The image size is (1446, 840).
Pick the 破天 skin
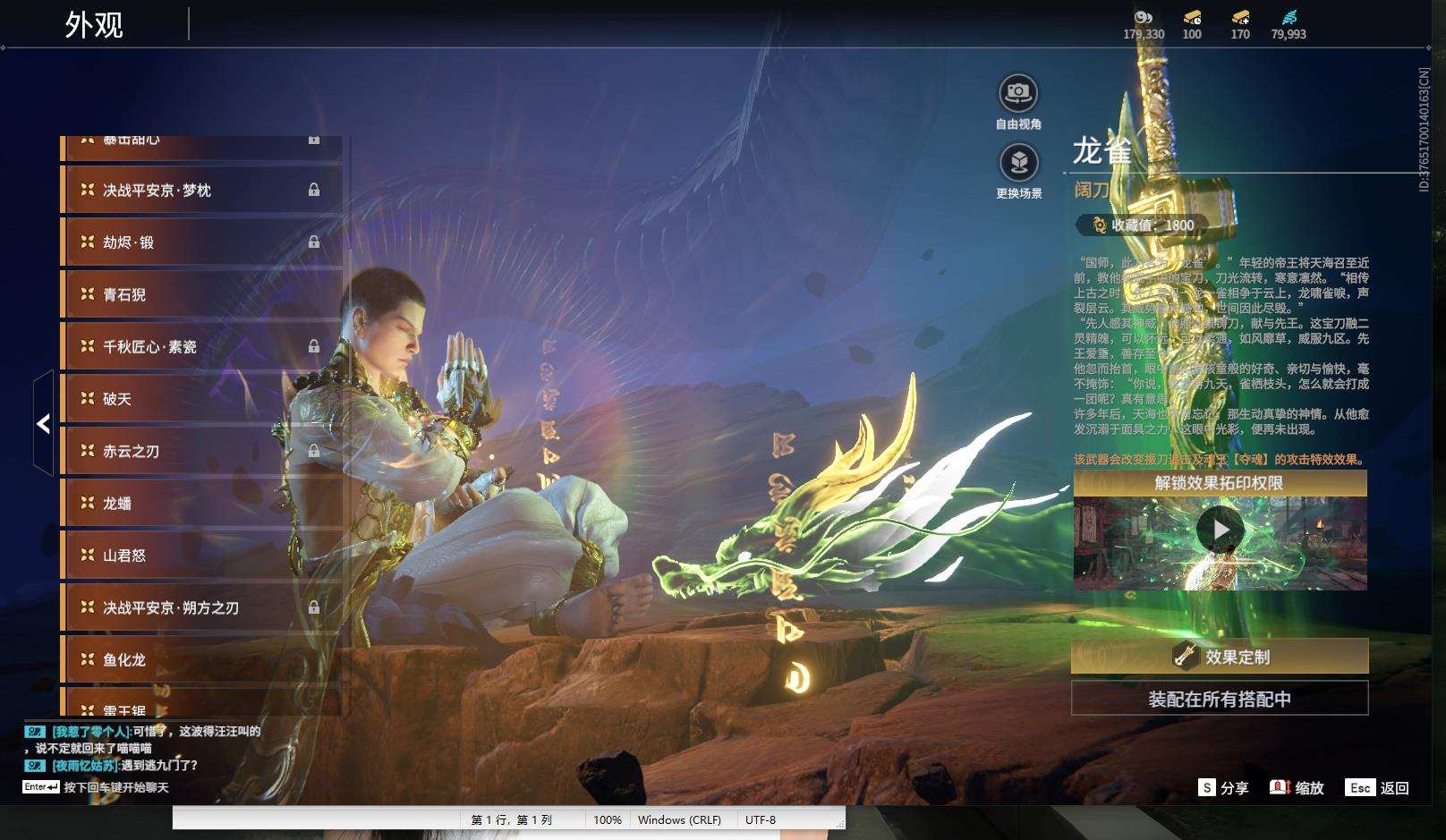201,398
